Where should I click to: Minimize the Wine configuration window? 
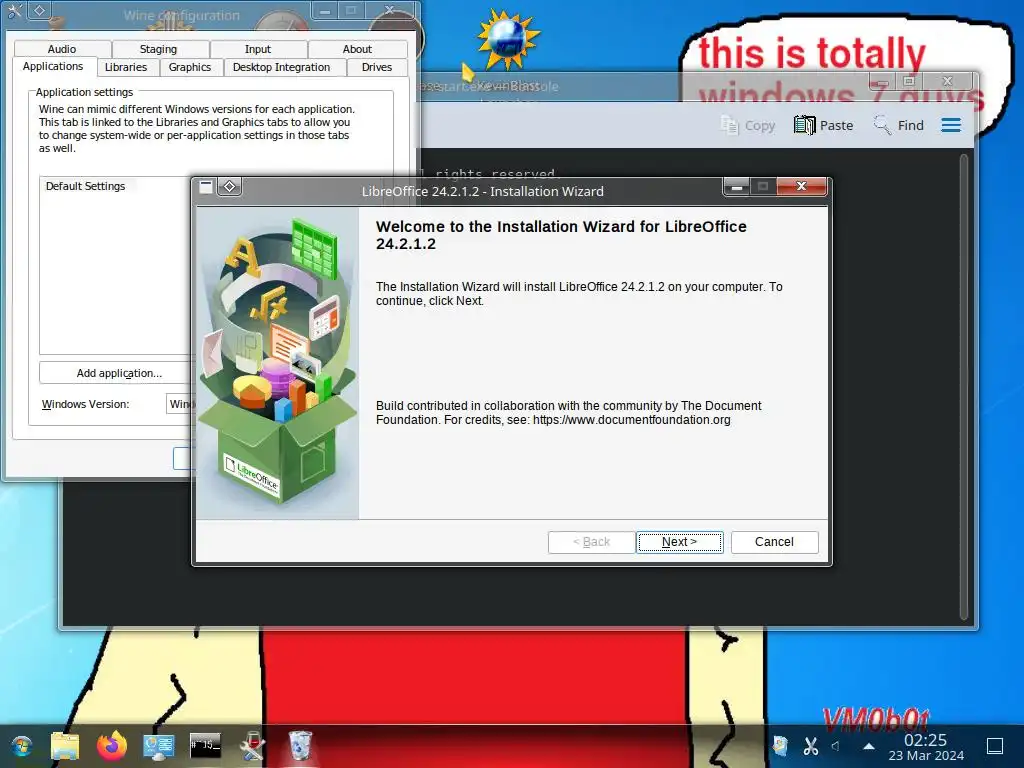[x=325, y=10]
